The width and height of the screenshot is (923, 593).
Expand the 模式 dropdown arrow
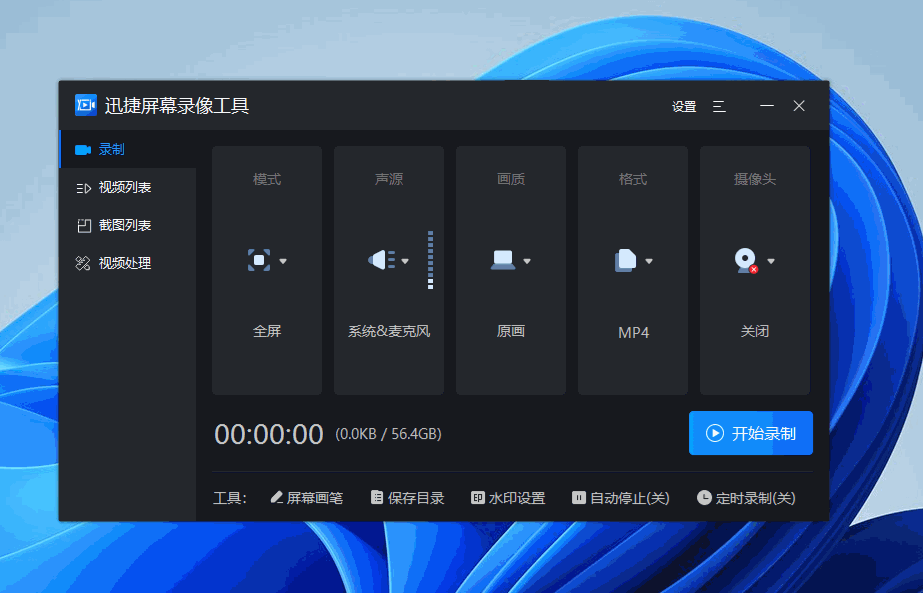pos(283,261)
